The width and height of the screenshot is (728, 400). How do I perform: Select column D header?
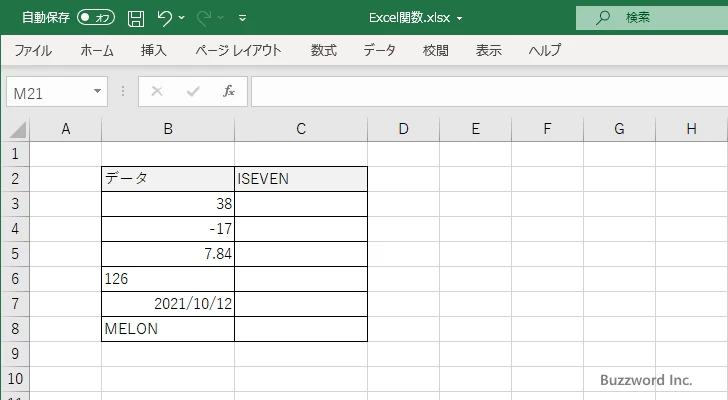tap(403, 129)
